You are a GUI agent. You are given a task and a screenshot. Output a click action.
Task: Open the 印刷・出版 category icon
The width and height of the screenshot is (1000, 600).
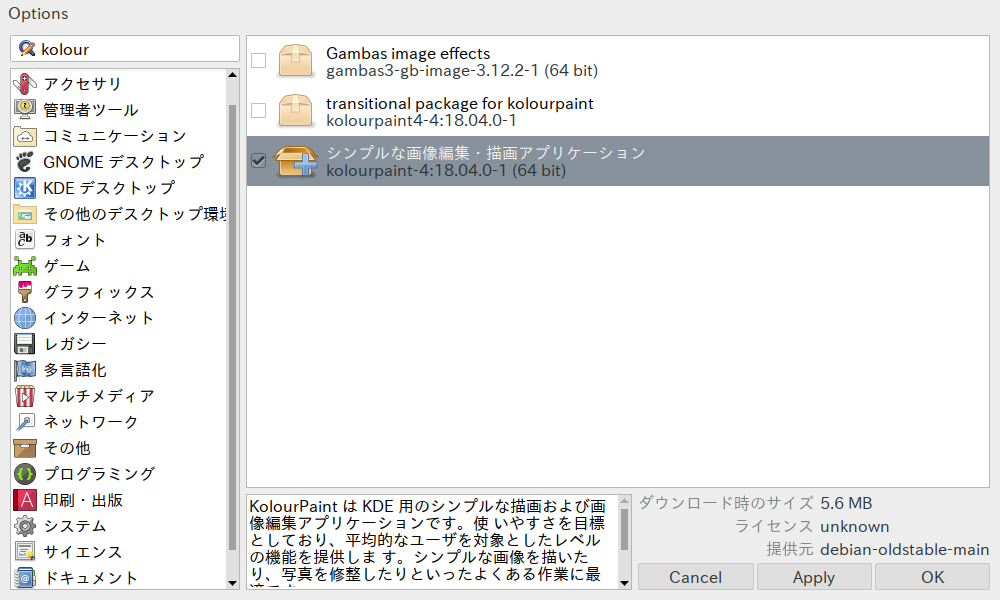pyautogui.click(x=25, y=500)
